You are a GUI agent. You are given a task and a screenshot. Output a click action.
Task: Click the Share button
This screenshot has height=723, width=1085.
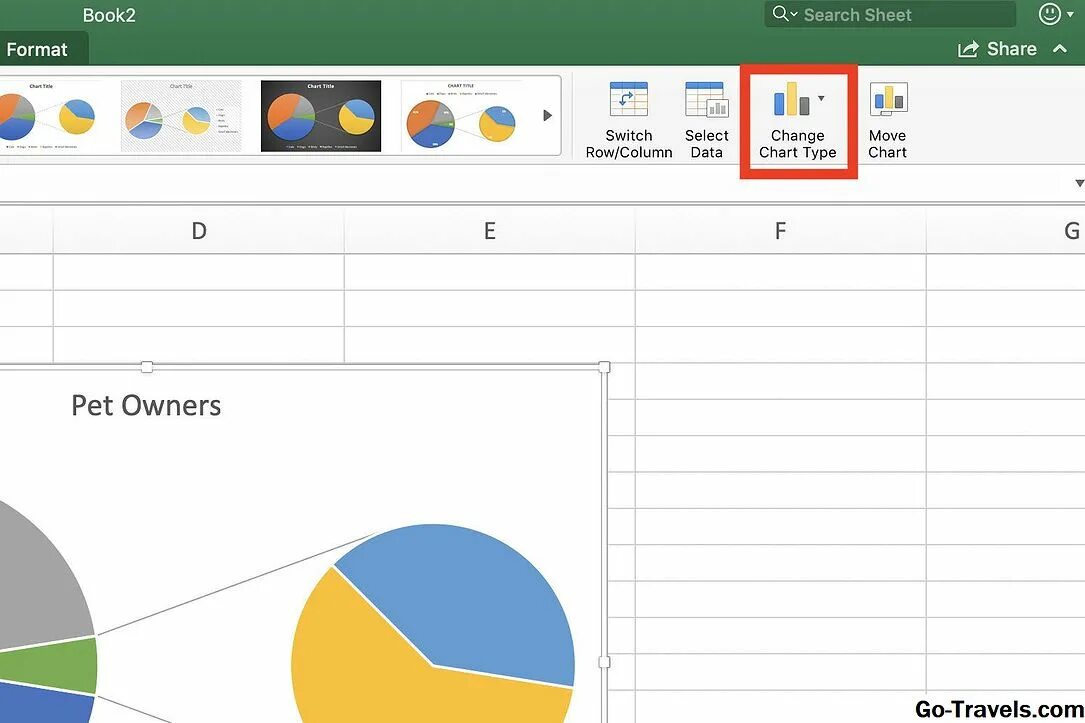point(997,49)
